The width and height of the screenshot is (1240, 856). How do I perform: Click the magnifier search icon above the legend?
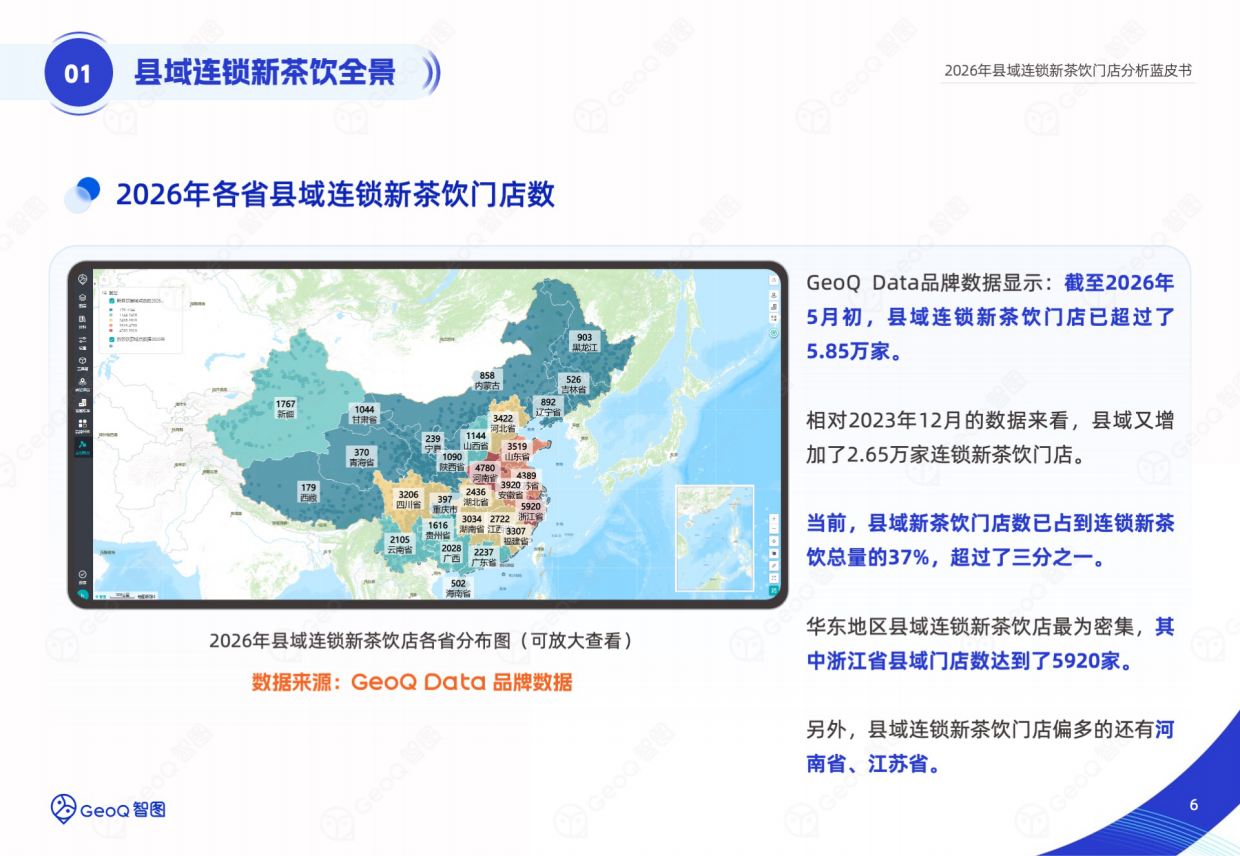coord(104,280)
